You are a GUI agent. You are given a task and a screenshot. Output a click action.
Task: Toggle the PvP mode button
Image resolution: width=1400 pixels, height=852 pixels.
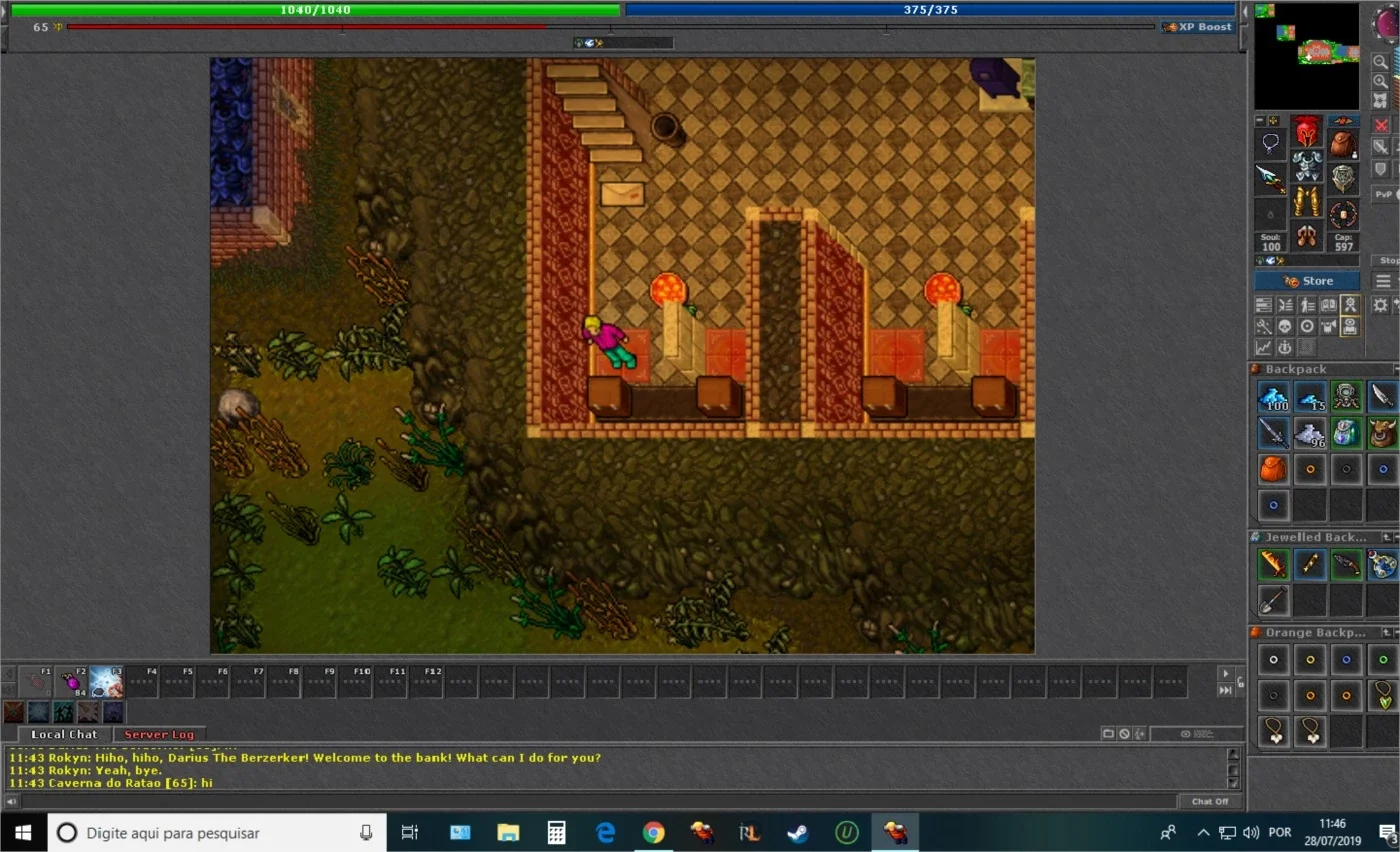tap(1385, 194)
